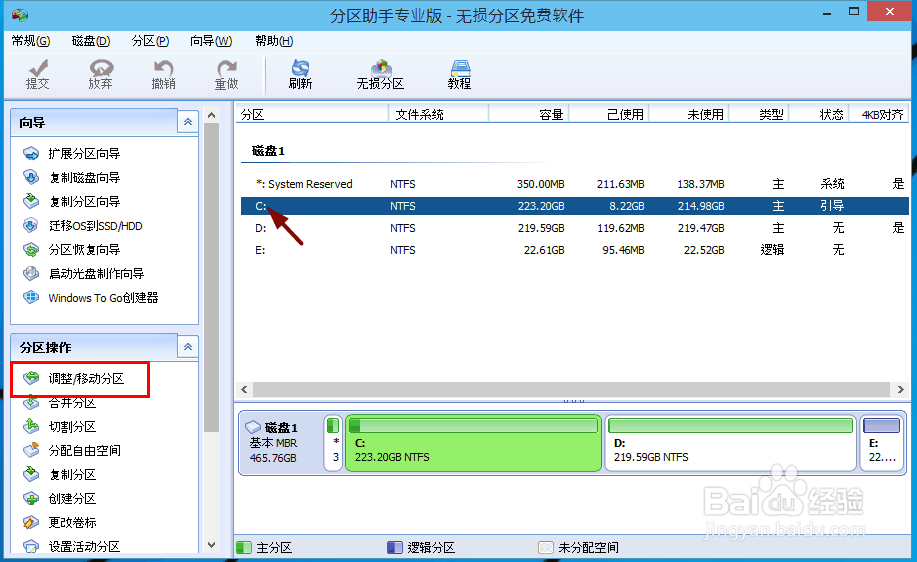Click the 未分配空间 legend swatch

546,547
